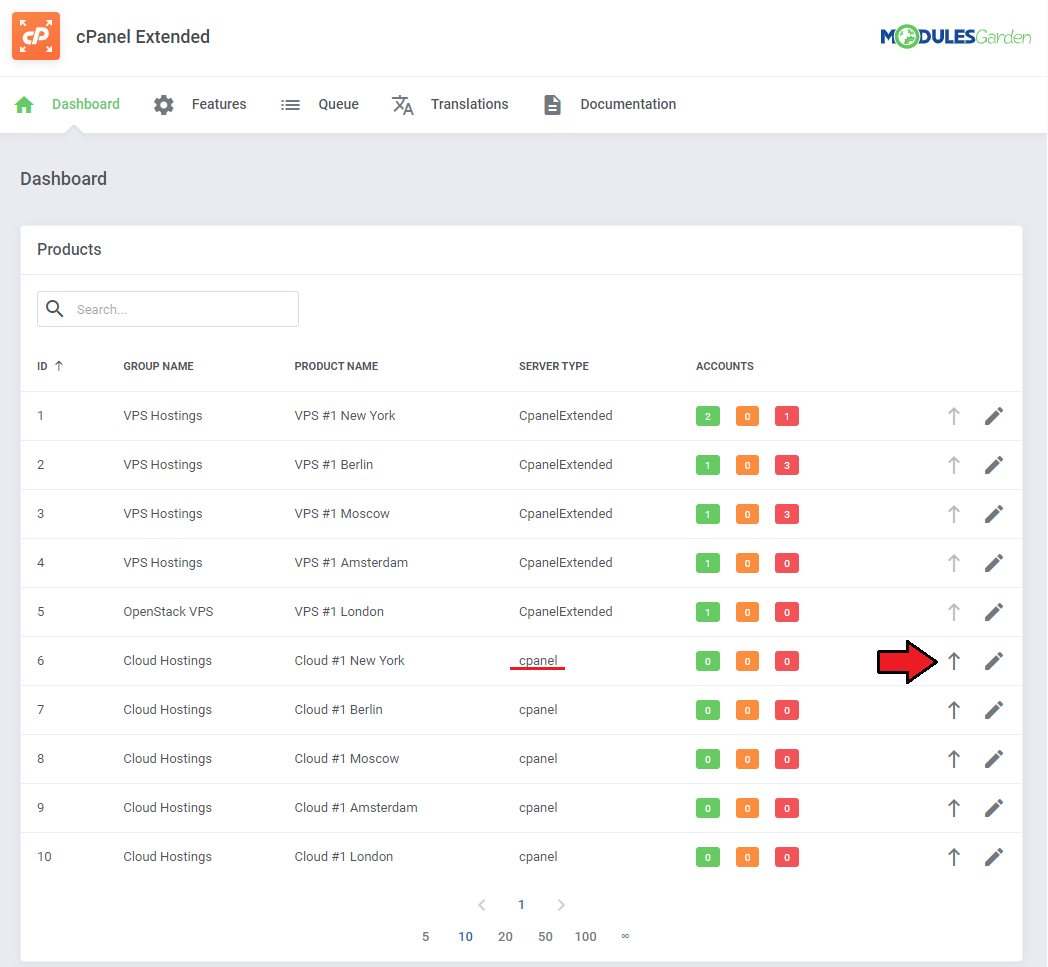The width and height of the screenshot is (1048, 967).
Task: Open the Queue tab
Action: click(338, 104)
